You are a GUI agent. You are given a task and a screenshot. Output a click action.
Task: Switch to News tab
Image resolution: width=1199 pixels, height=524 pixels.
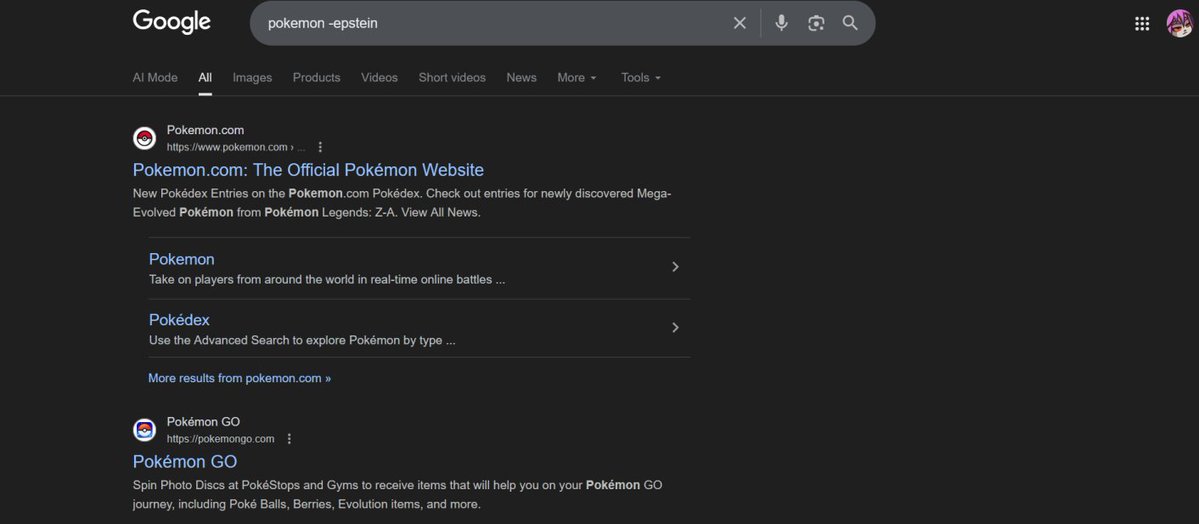522,77
